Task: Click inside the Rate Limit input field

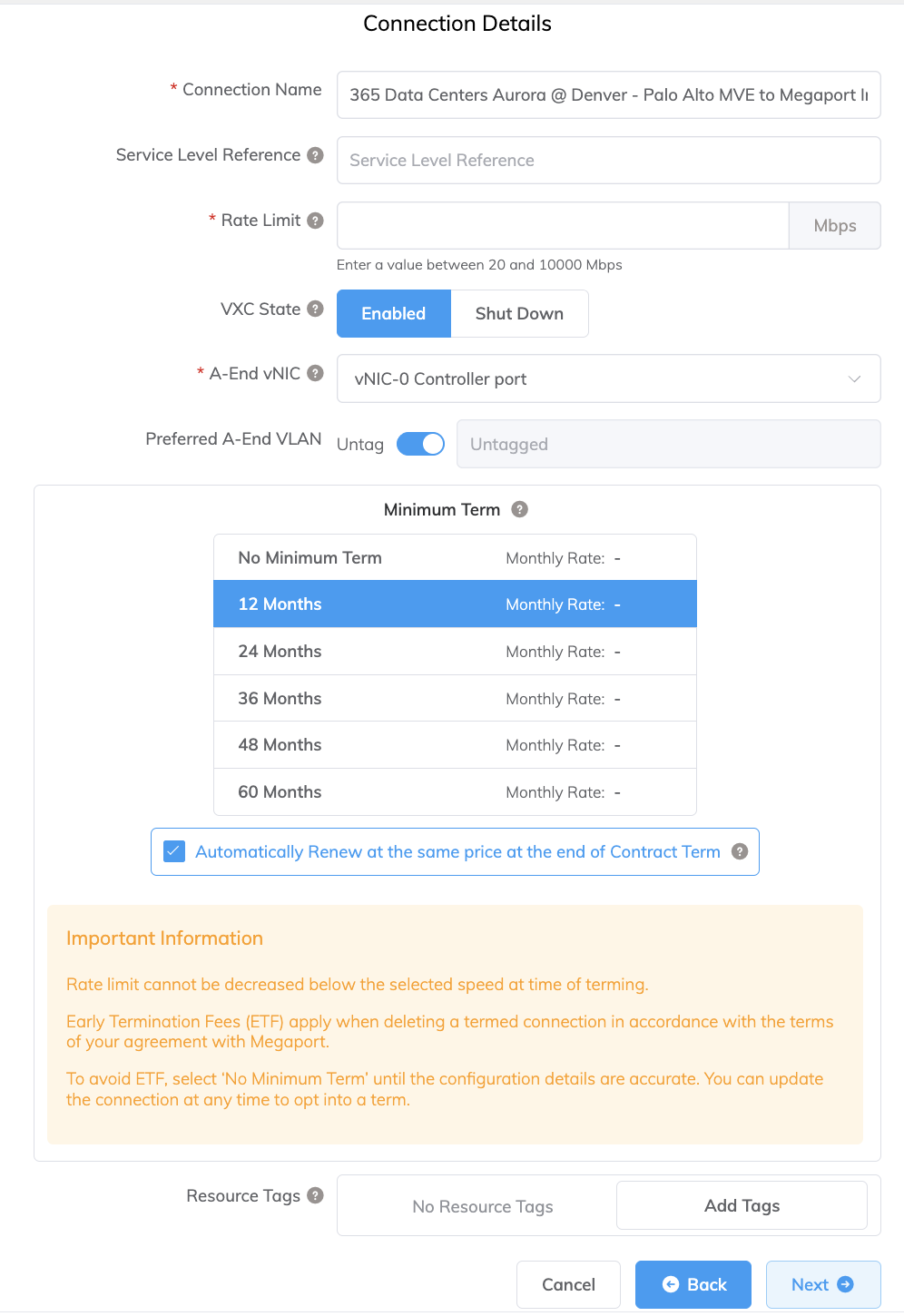Action: 563,225
